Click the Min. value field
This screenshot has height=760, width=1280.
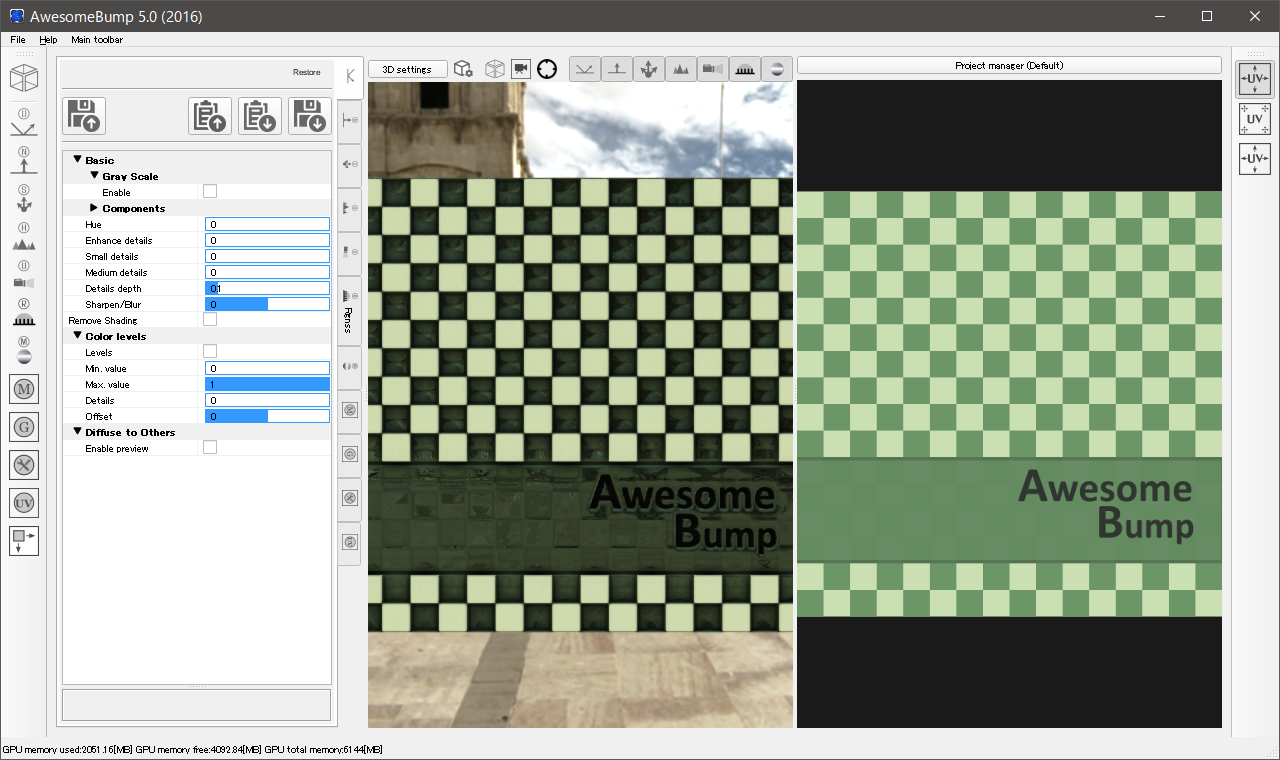coord(267,368)
